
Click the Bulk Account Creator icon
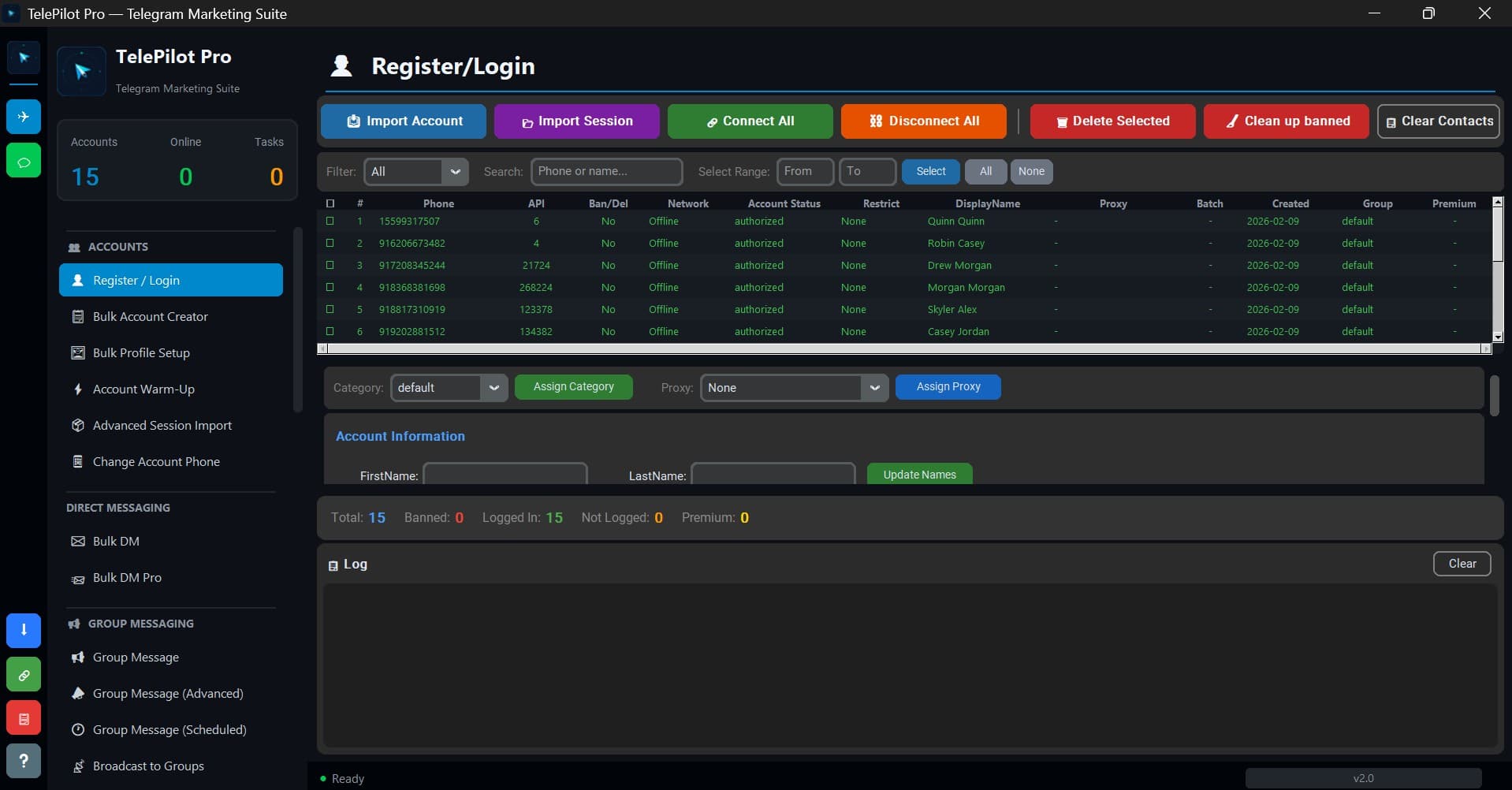click(x=78, y=317)
